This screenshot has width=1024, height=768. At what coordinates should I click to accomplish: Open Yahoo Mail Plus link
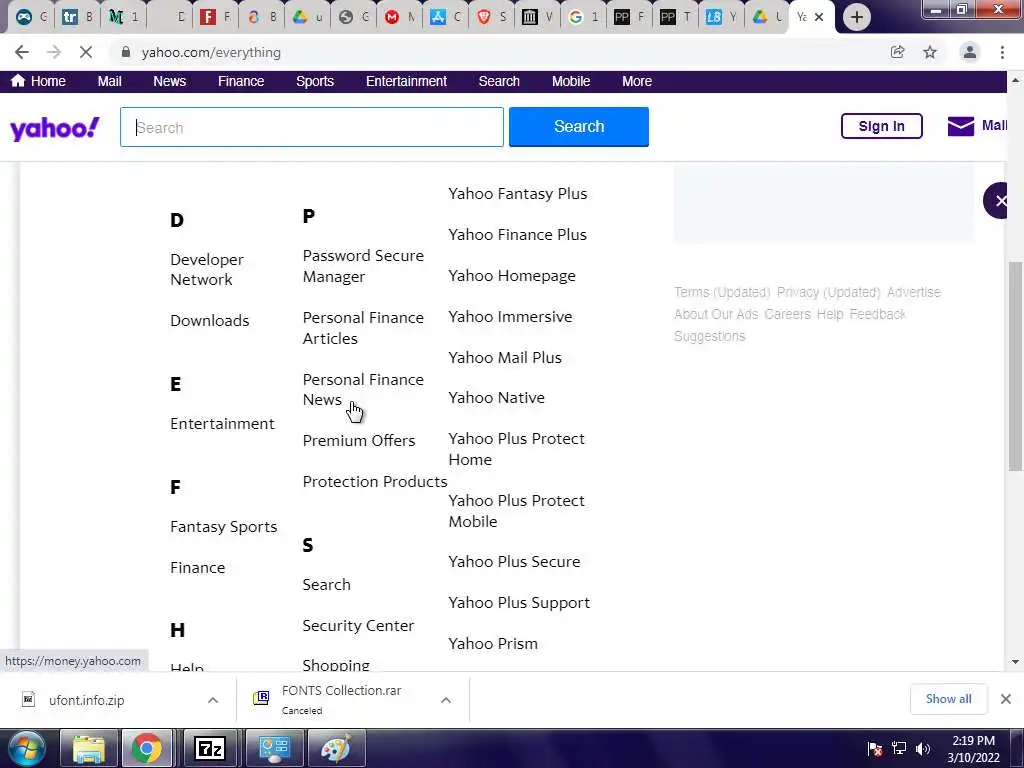click(x=505, y=358)
